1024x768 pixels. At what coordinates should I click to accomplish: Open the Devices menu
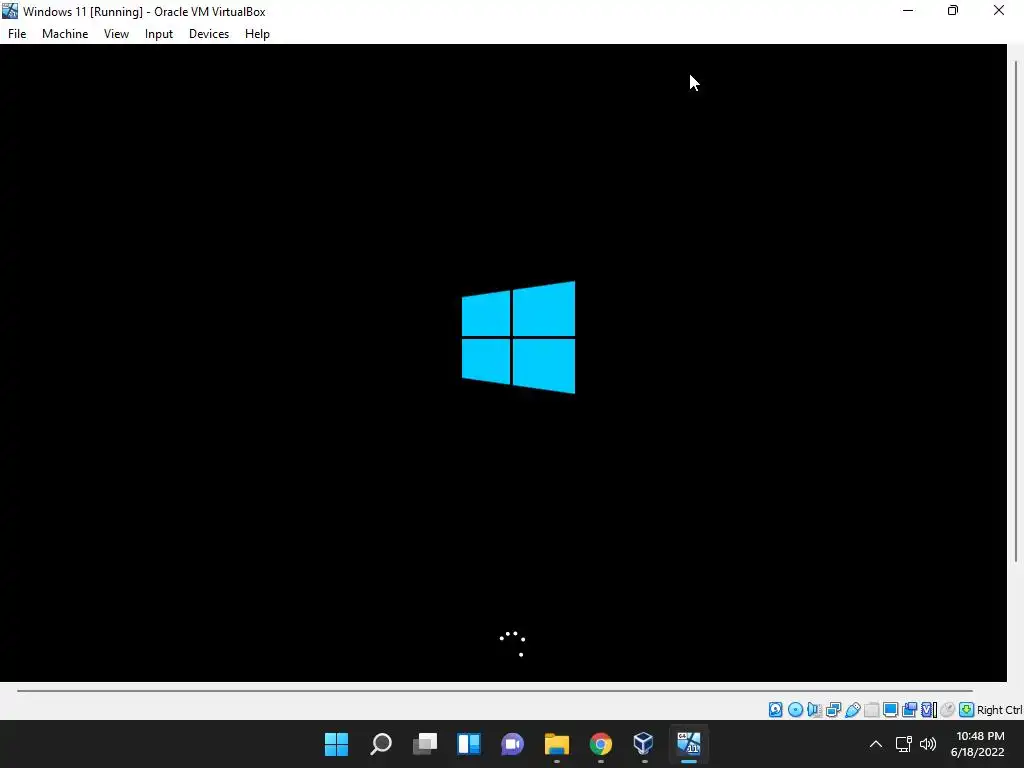click(x=209, y=34)
